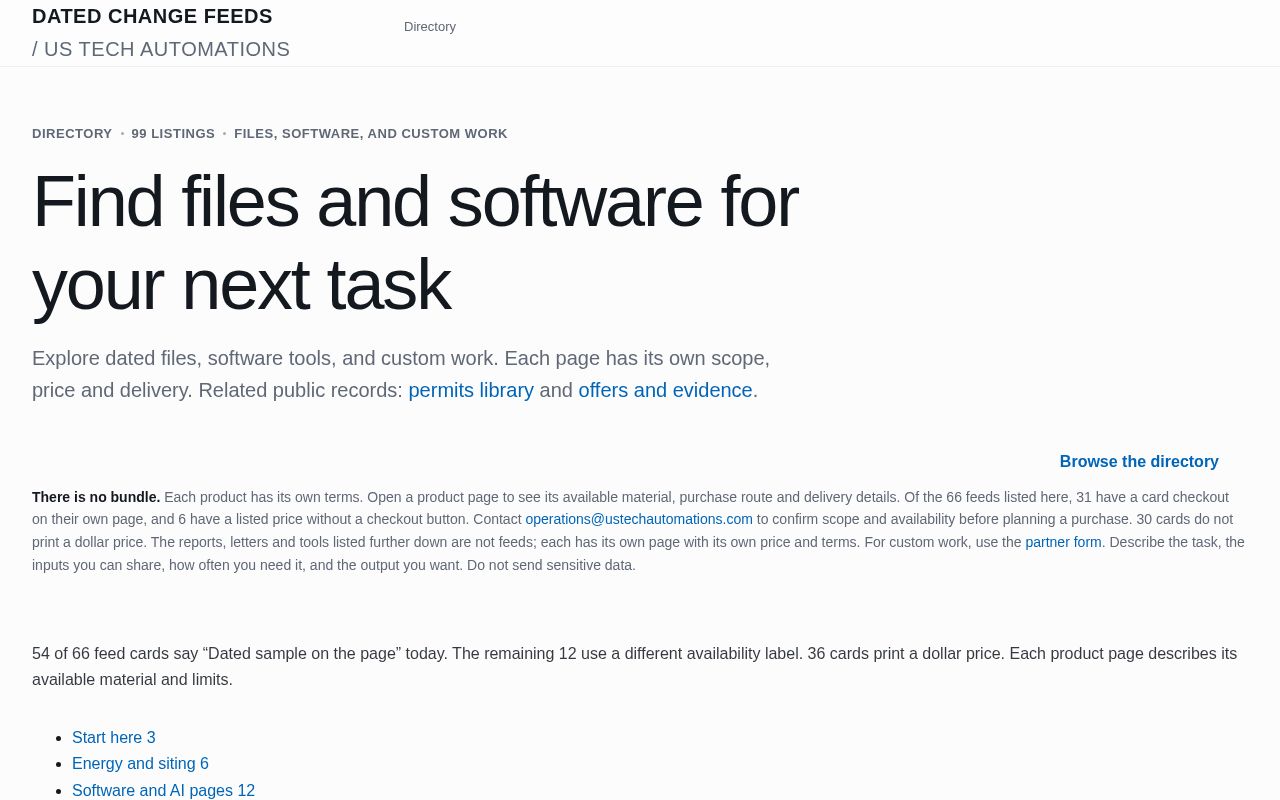
Task: Go to DATED CHANGE FEEDS home
Action: (x=152, y=16)
